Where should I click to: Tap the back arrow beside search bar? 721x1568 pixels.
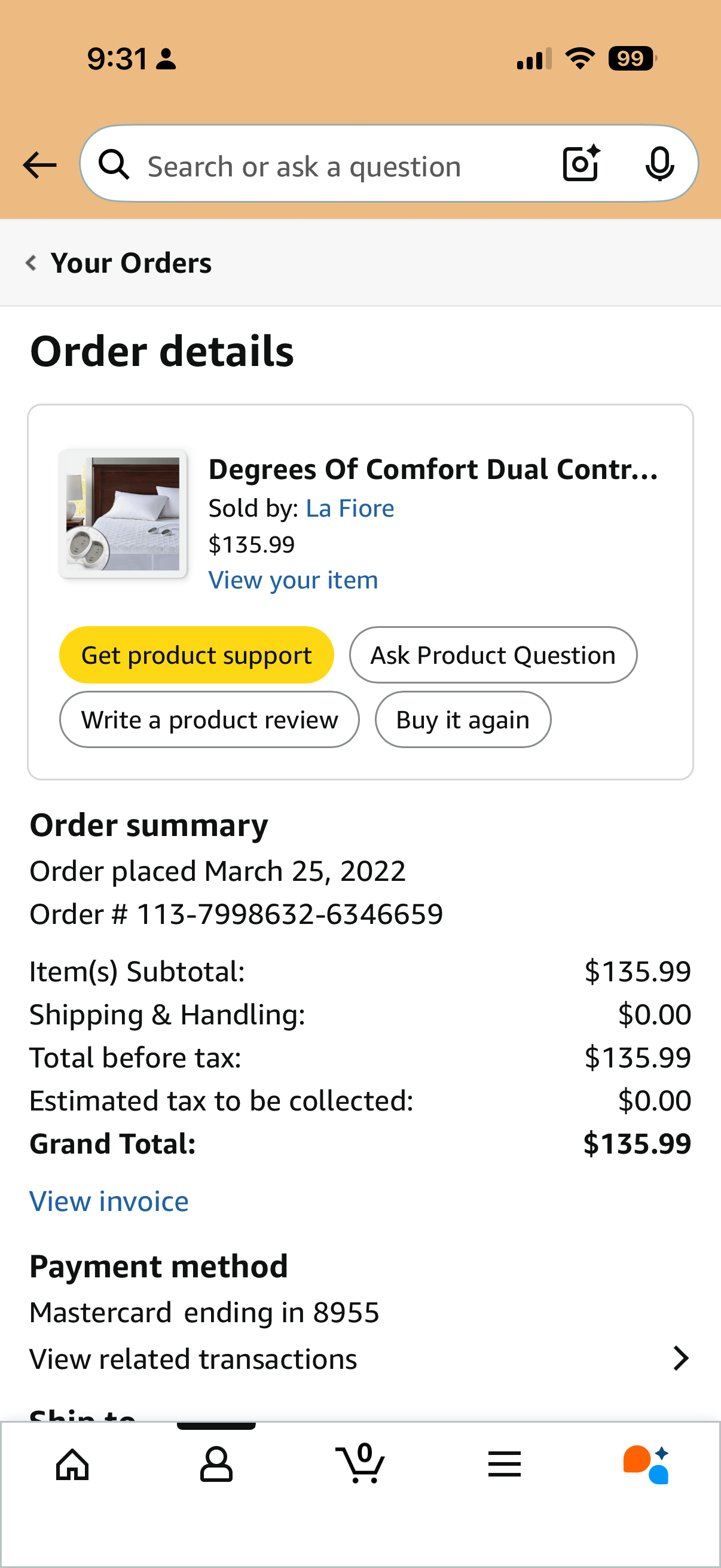[39, 166]
